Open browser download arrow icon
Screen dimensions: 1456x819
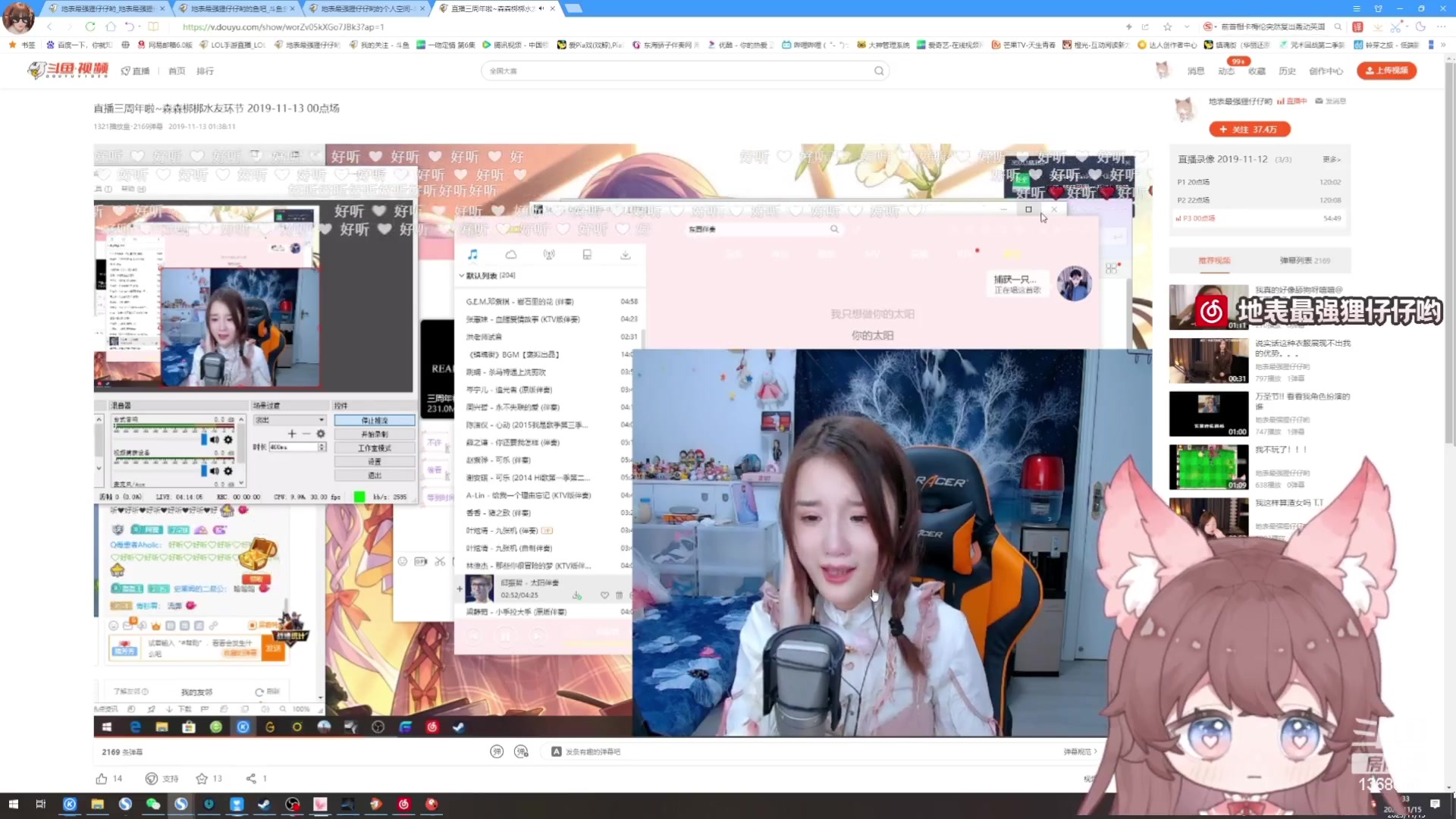[x=1377, y=27]
